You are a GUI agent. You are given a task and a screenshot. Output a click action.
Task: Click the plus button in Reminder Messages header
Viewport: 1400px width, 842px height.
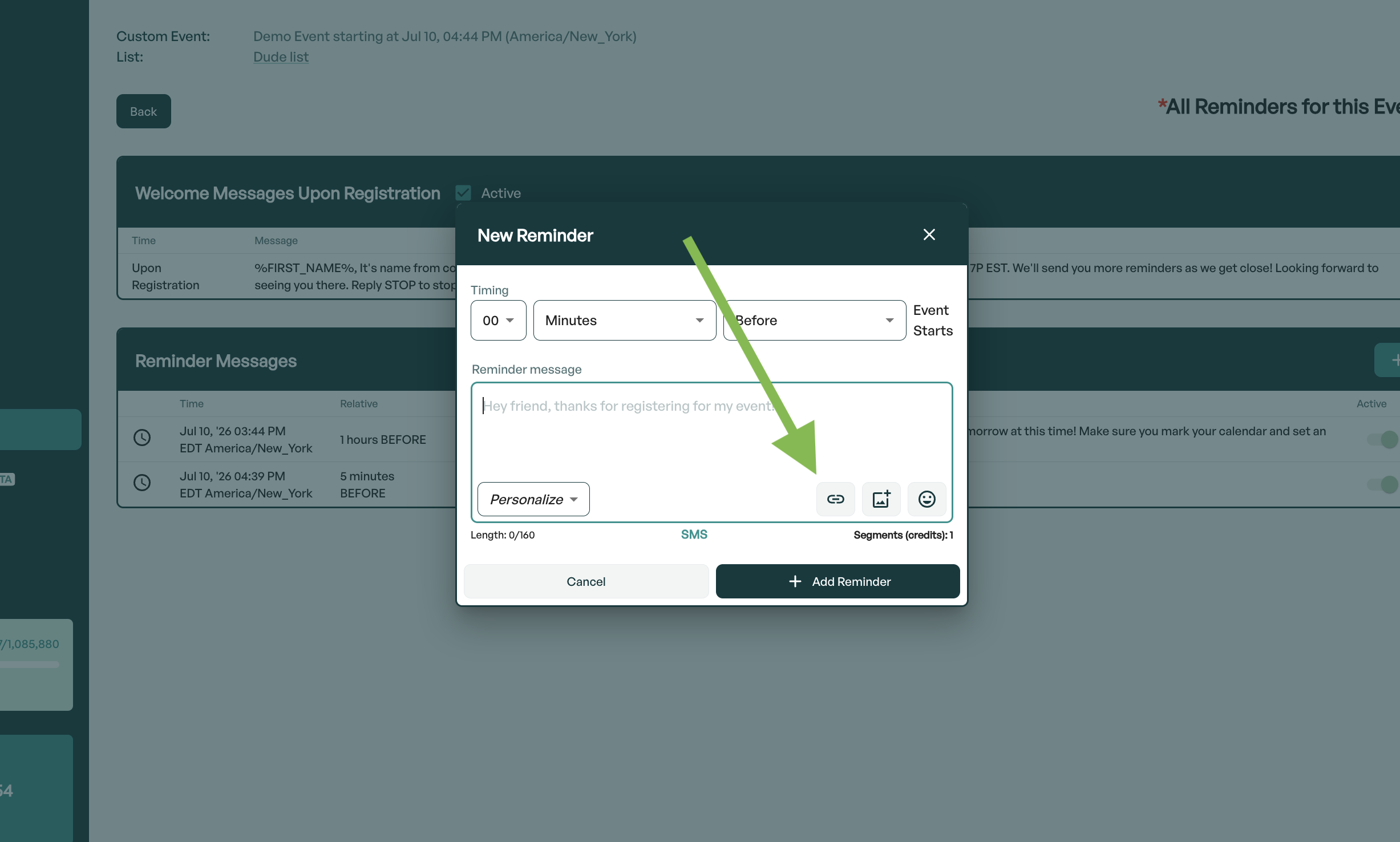tap(1391, 360)
